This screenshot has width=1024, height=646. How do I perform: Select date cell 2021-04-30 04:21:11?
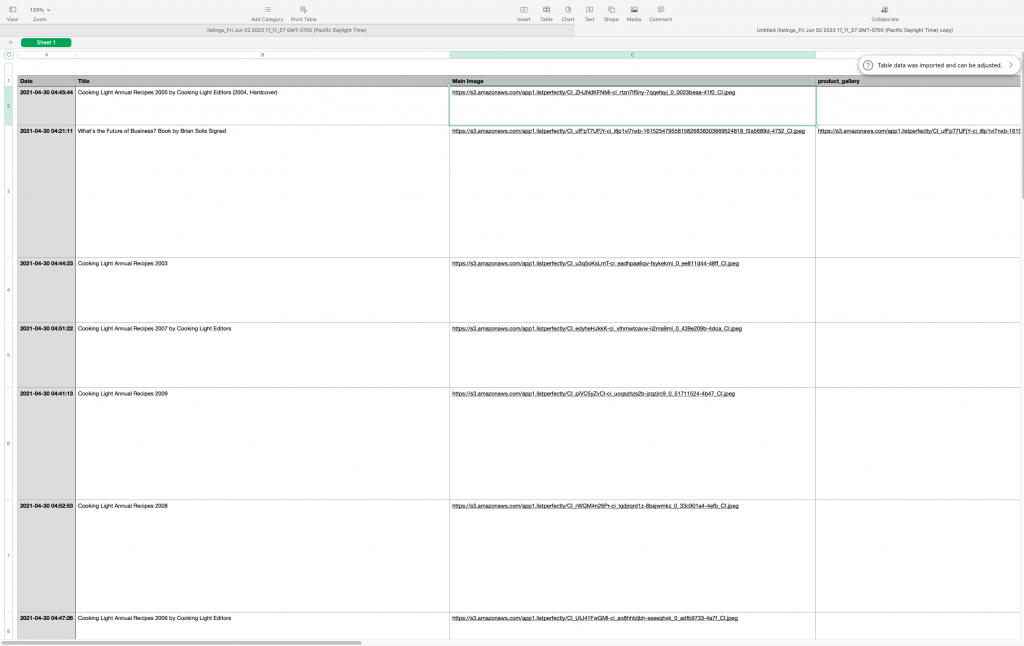[46, 191]
